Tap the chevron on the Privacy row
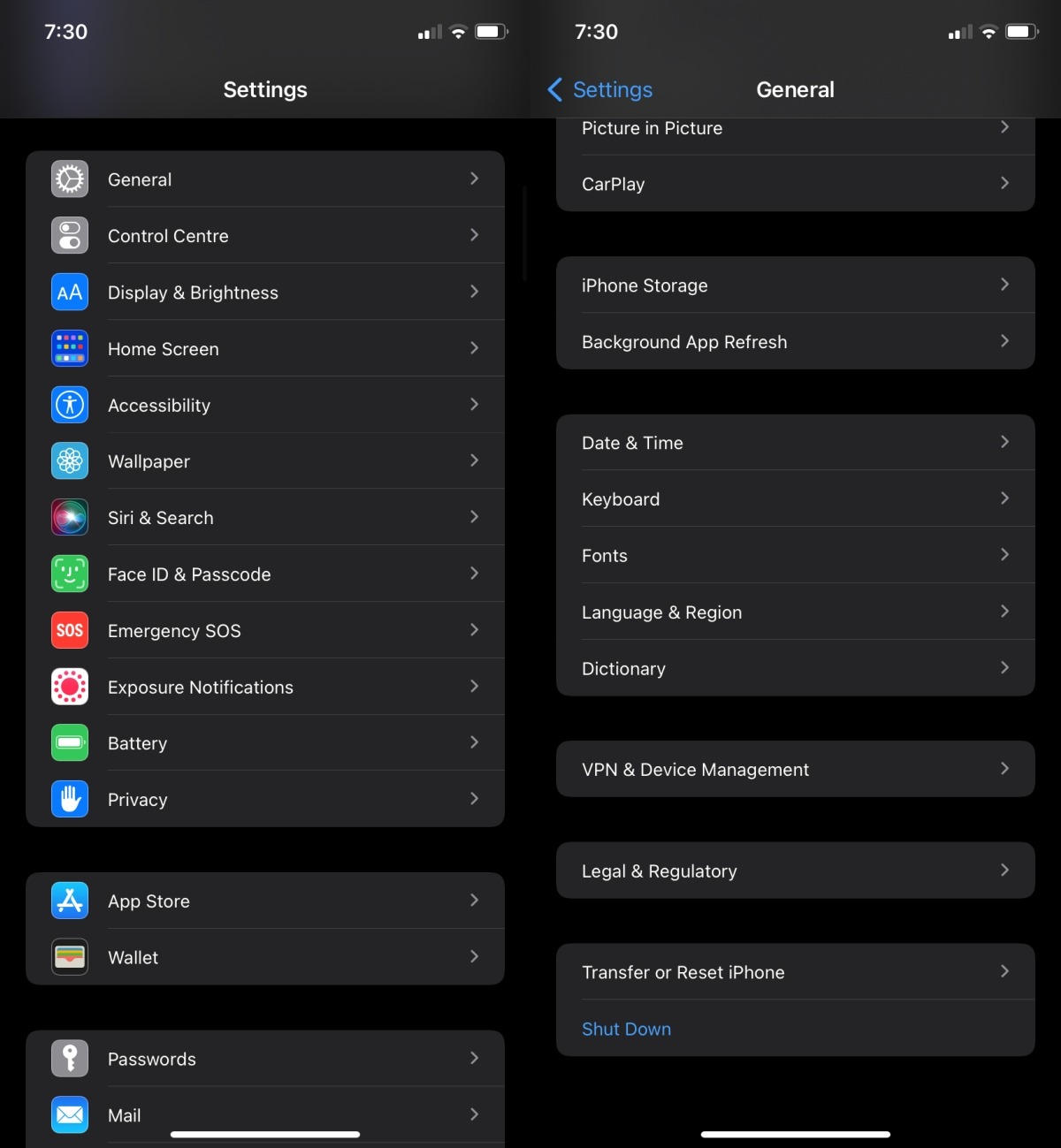 pos(475,799)
